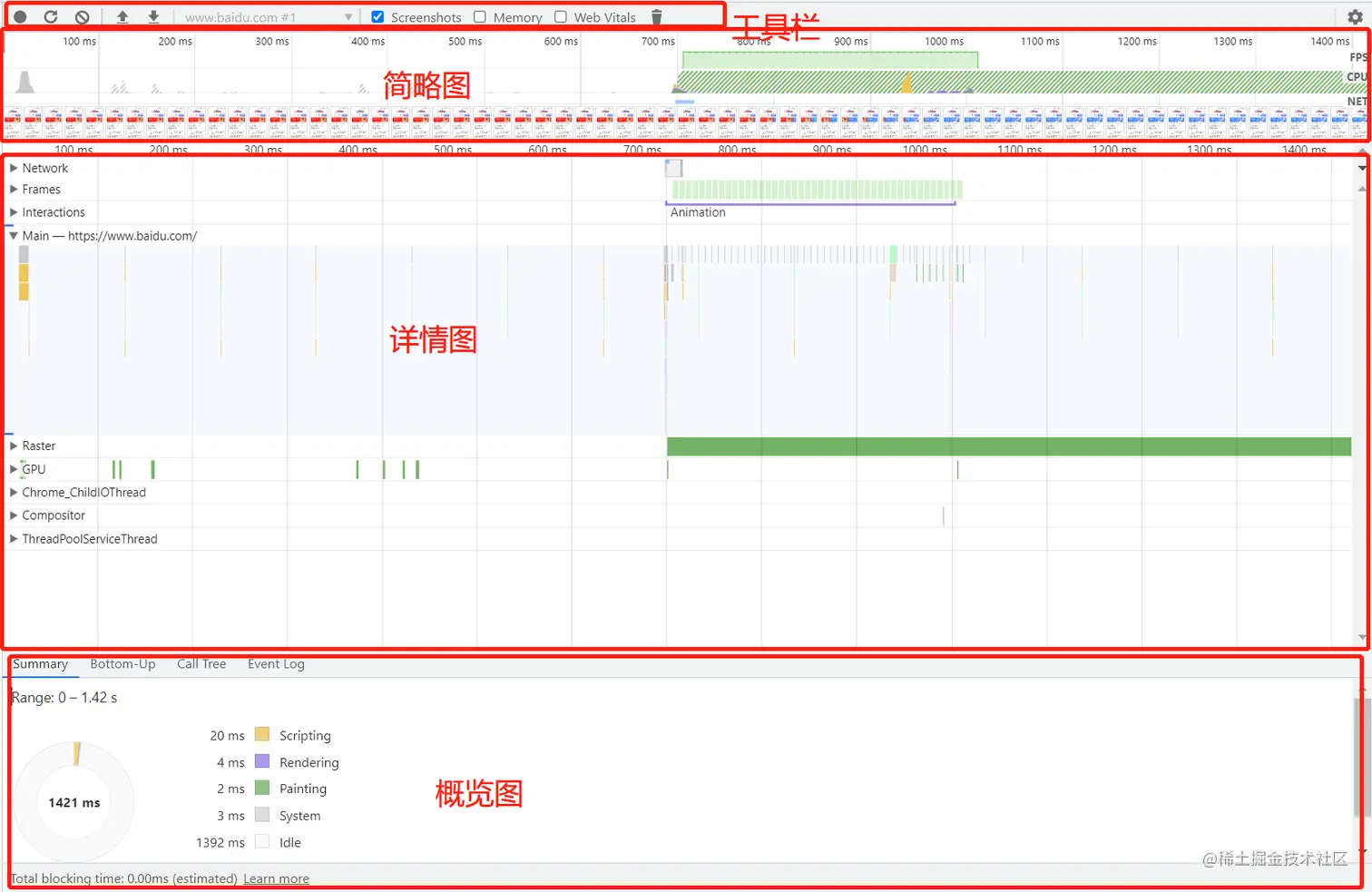Click the network request box in Network track

pos(673,168)
